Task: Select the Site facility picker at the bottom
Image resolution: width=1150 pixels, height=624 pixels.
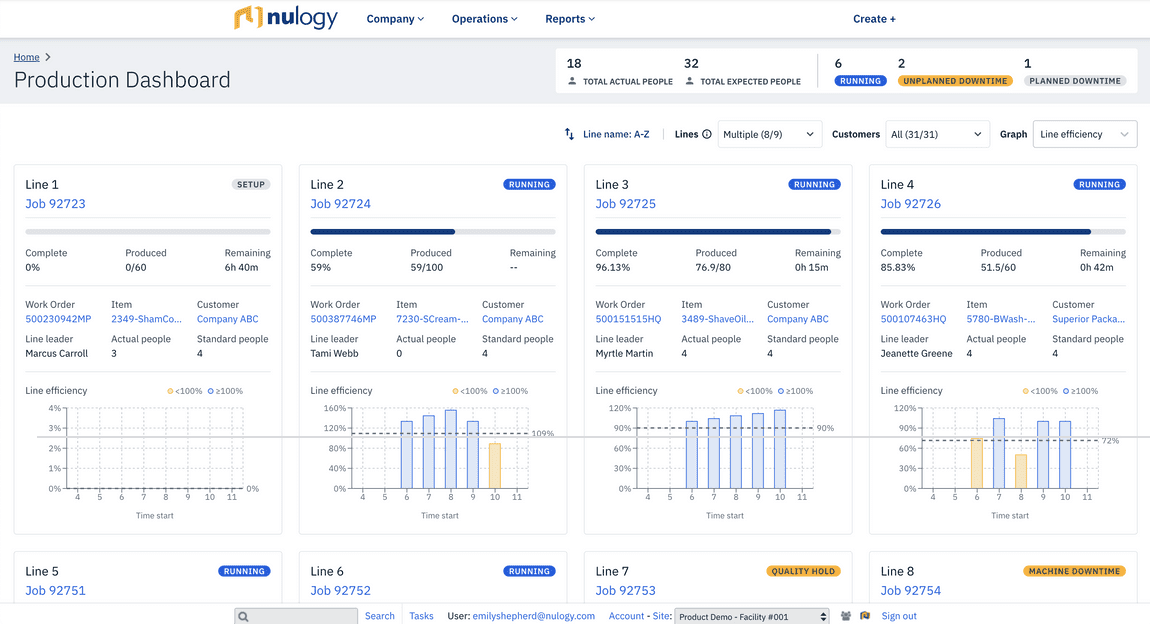Action: point(751,616)
